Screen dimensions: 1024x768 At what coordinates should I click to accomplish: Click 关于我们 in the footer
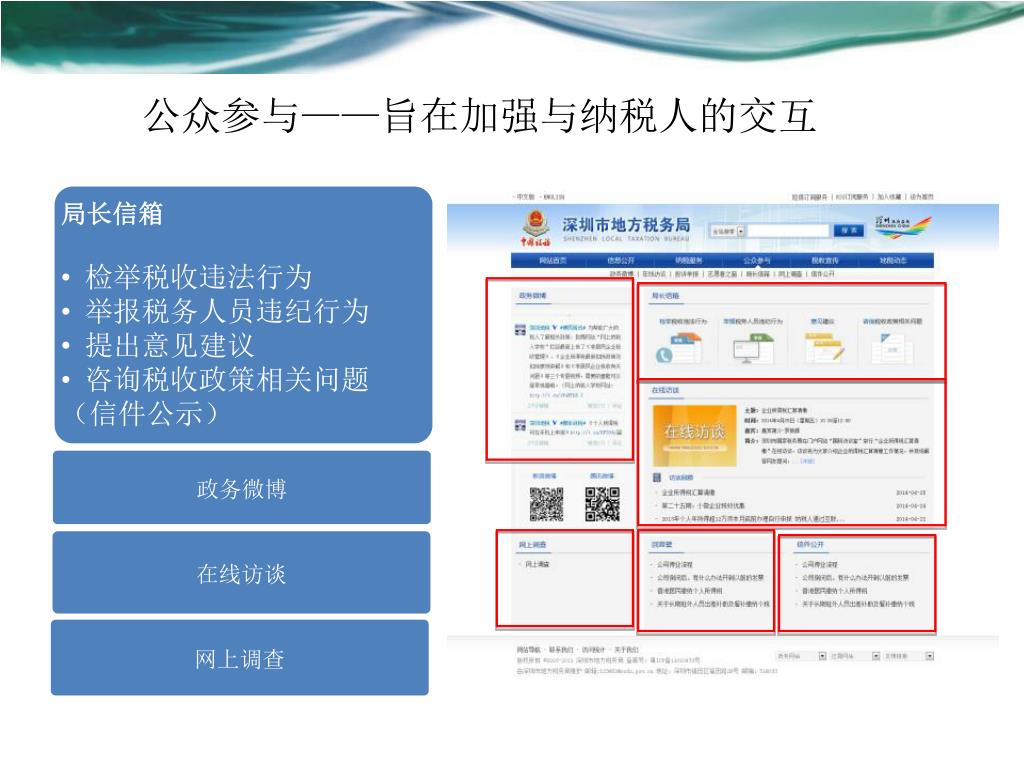point(626,650)
